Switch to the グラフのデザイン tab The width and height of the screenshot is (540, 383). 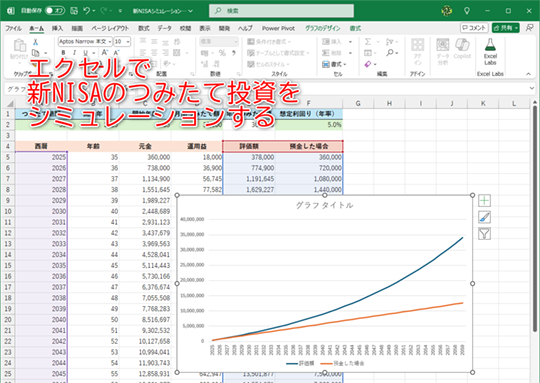tap(322, 28)
